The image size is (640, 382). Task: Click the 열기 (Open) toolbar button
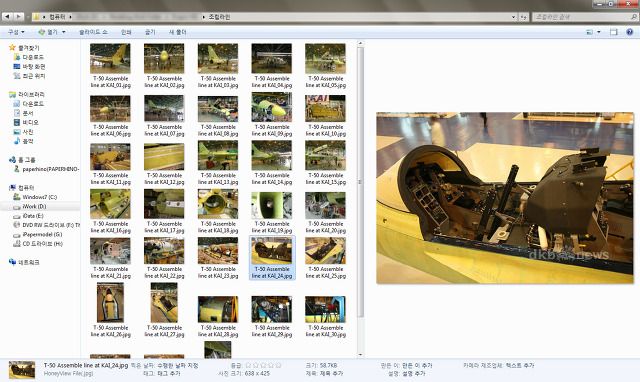point(49,32)
